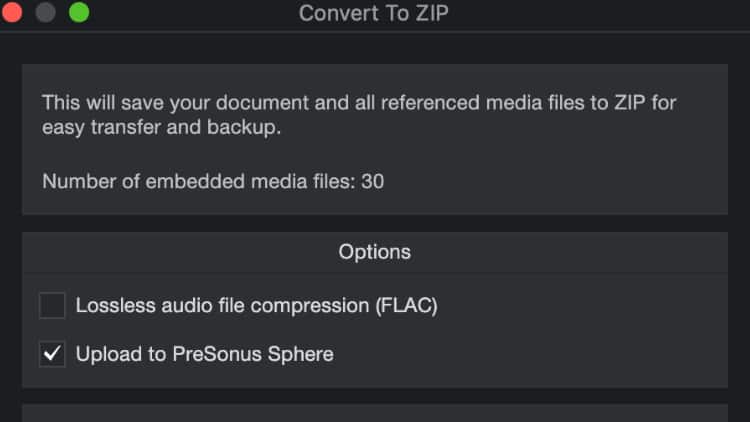The width and height of the screenshot is (750, 422).
Task: Close the Convert To ZIP dialog
Action: [13, 14]
